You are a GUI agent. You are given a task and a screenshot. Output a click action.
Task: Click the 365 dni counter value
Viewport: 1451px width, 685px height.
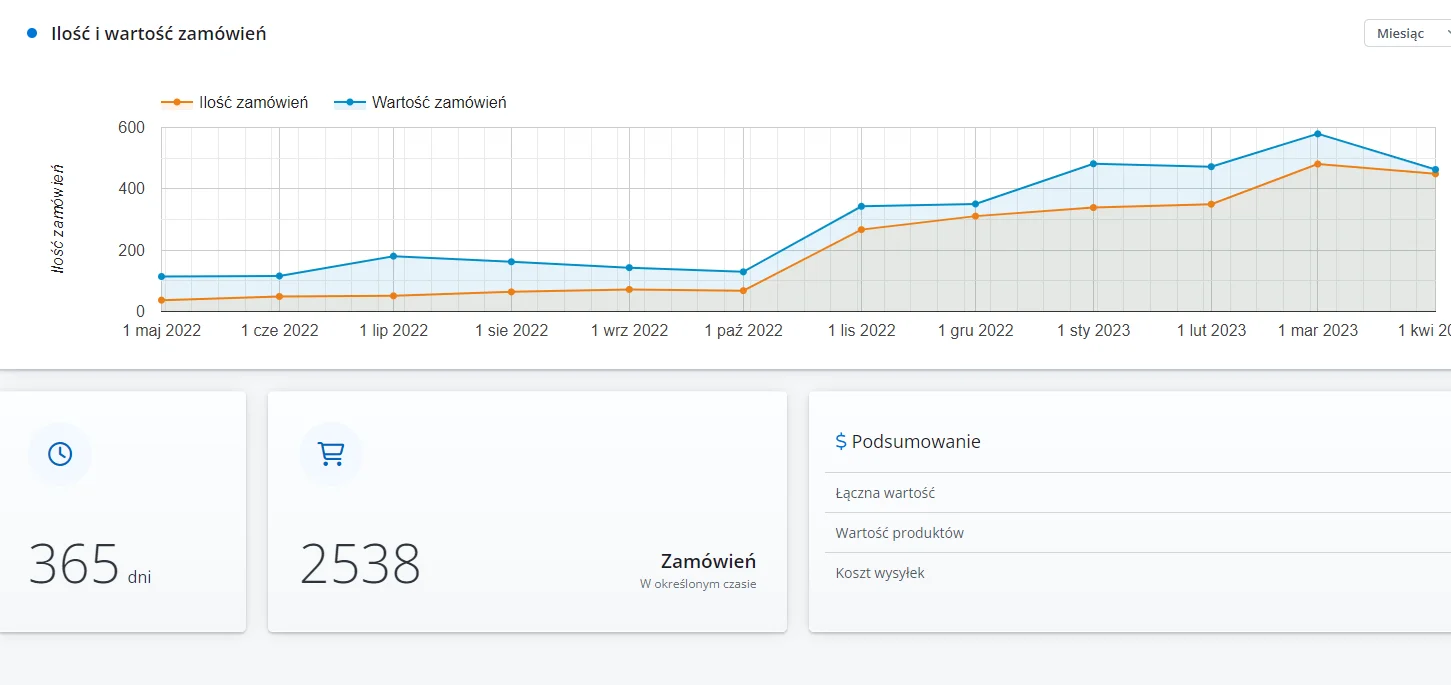coord(74,565)
